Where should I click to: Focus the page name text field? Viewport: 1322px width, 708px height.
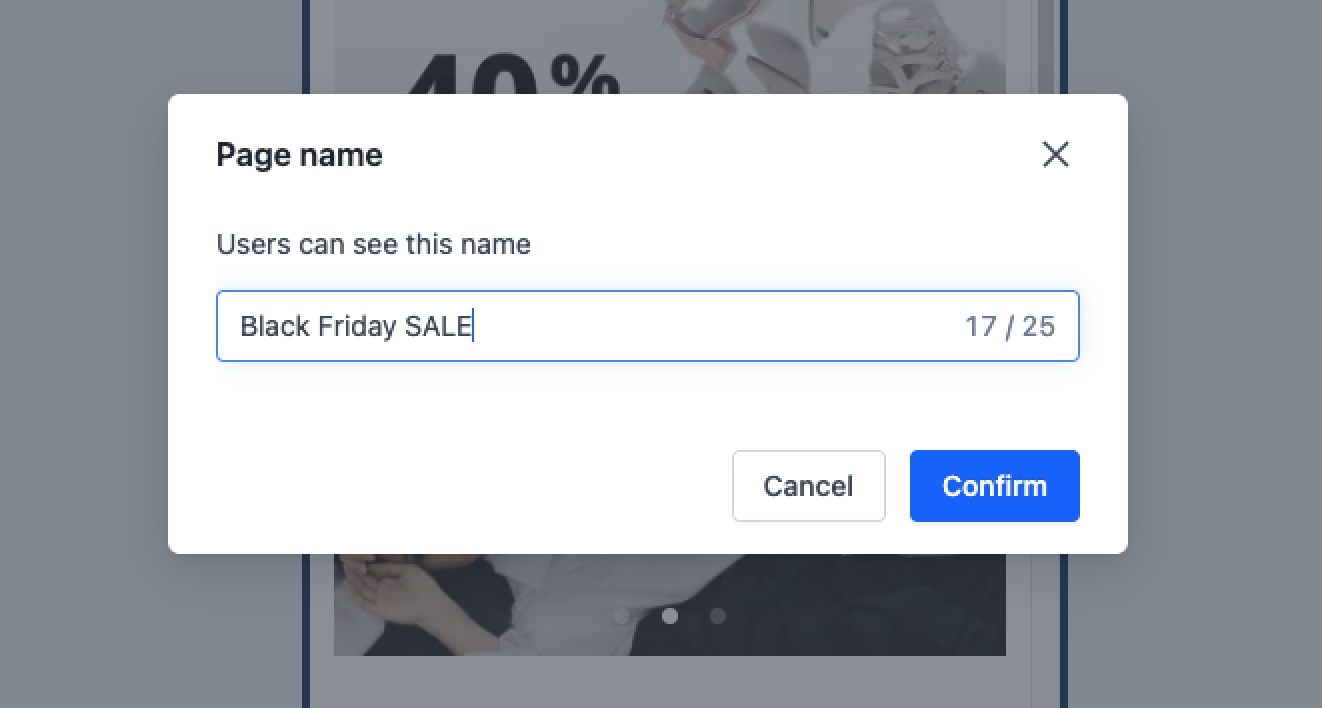click(700, 326)
